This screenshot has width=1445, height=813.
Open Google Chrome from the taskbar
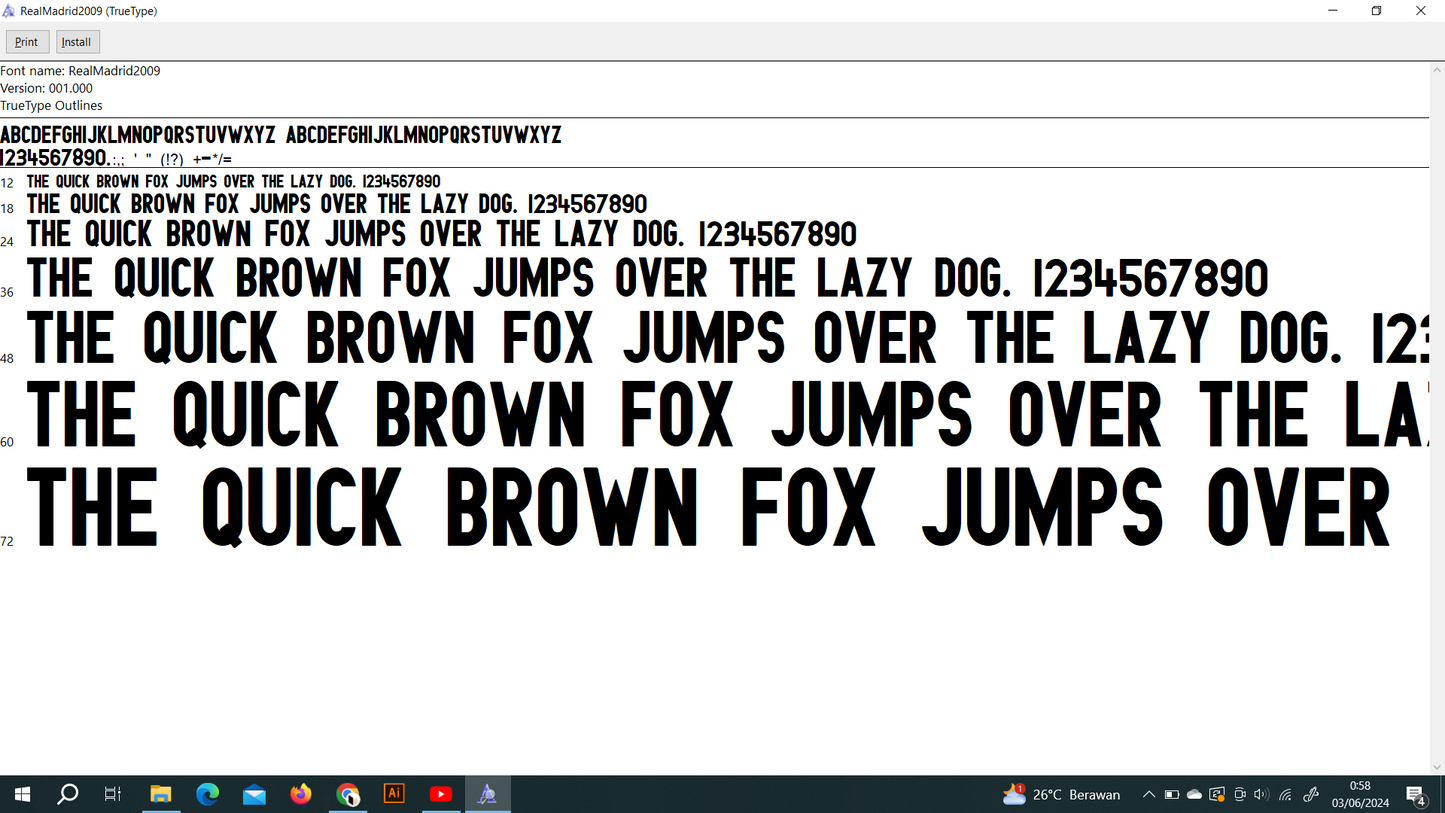[x=347, y=794]
